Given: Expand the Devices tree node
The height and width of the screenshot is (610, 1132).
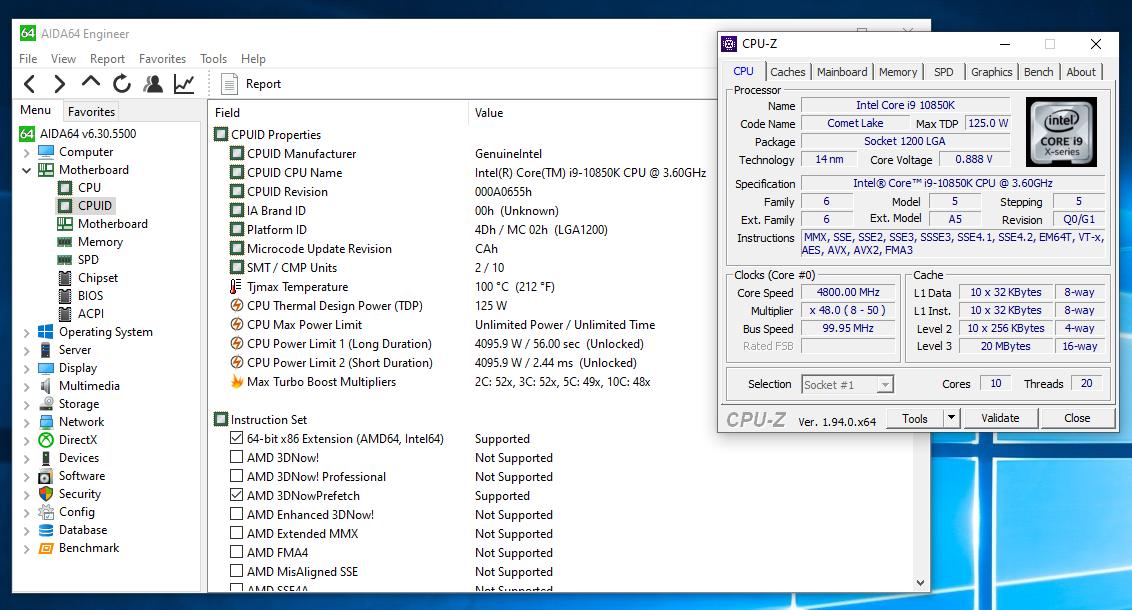Looking at the screenshot, I should (x=27, y=459).
